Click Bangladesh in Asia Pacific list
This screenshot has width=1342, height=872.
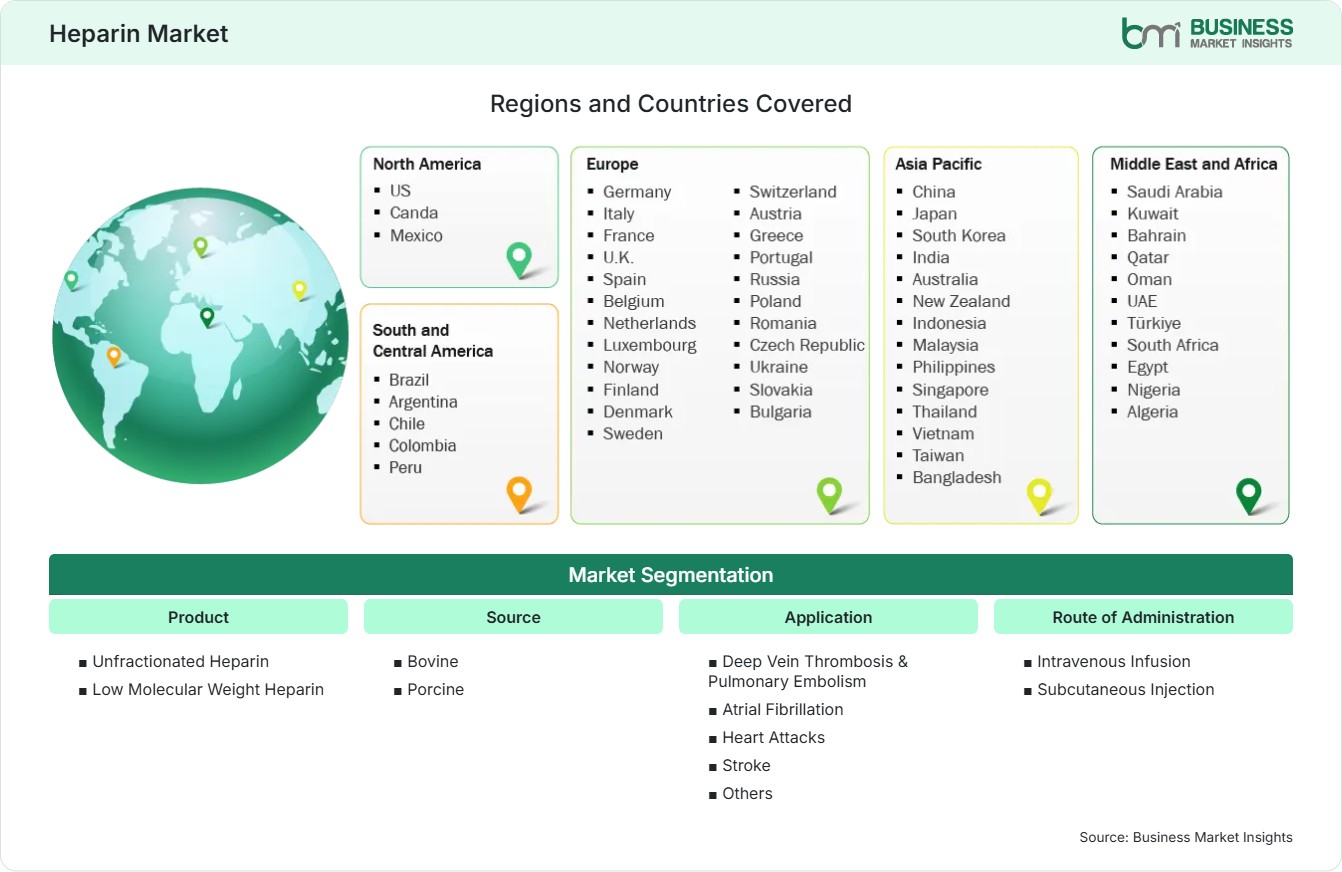pos(957,477)
